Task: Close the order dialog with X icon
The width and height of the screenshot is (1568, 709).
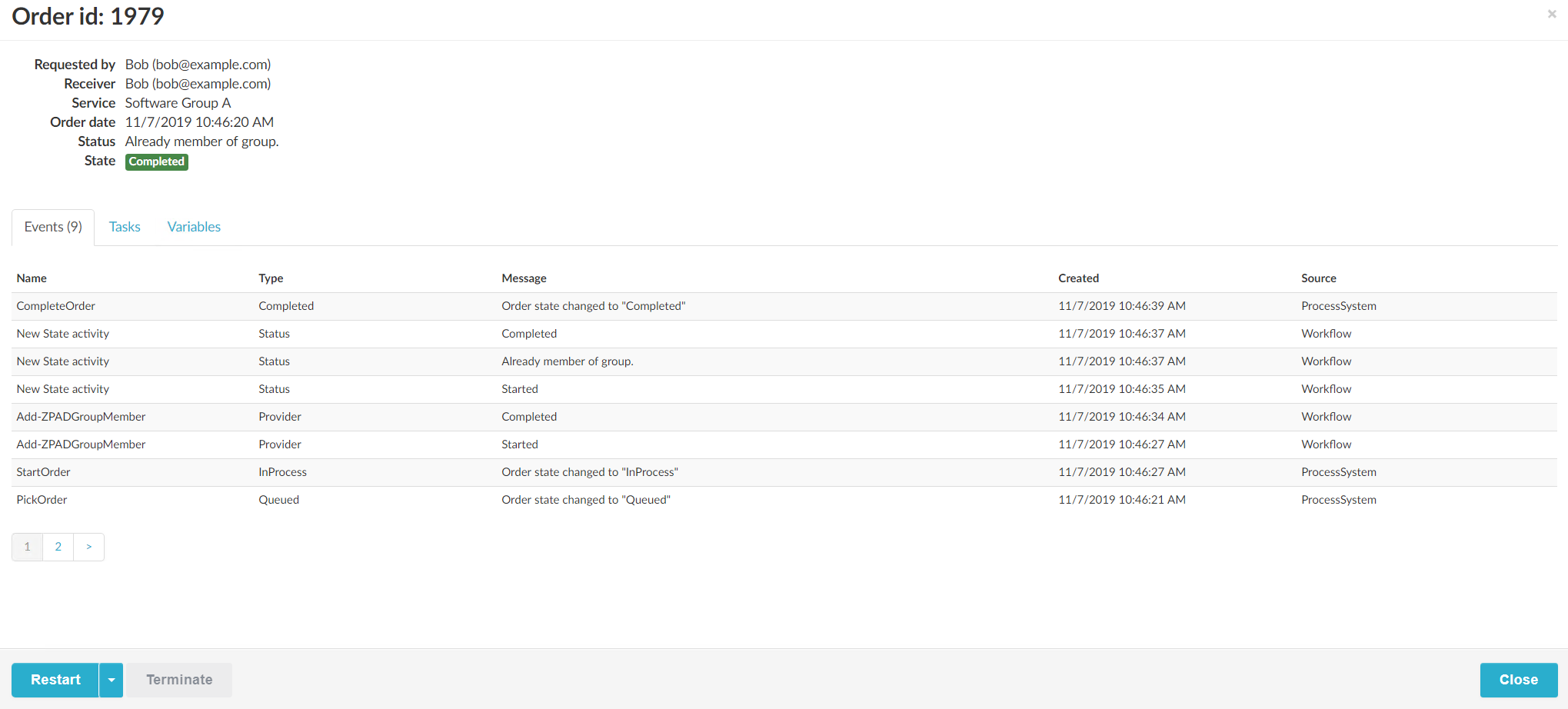Action: coord(1551,14)
